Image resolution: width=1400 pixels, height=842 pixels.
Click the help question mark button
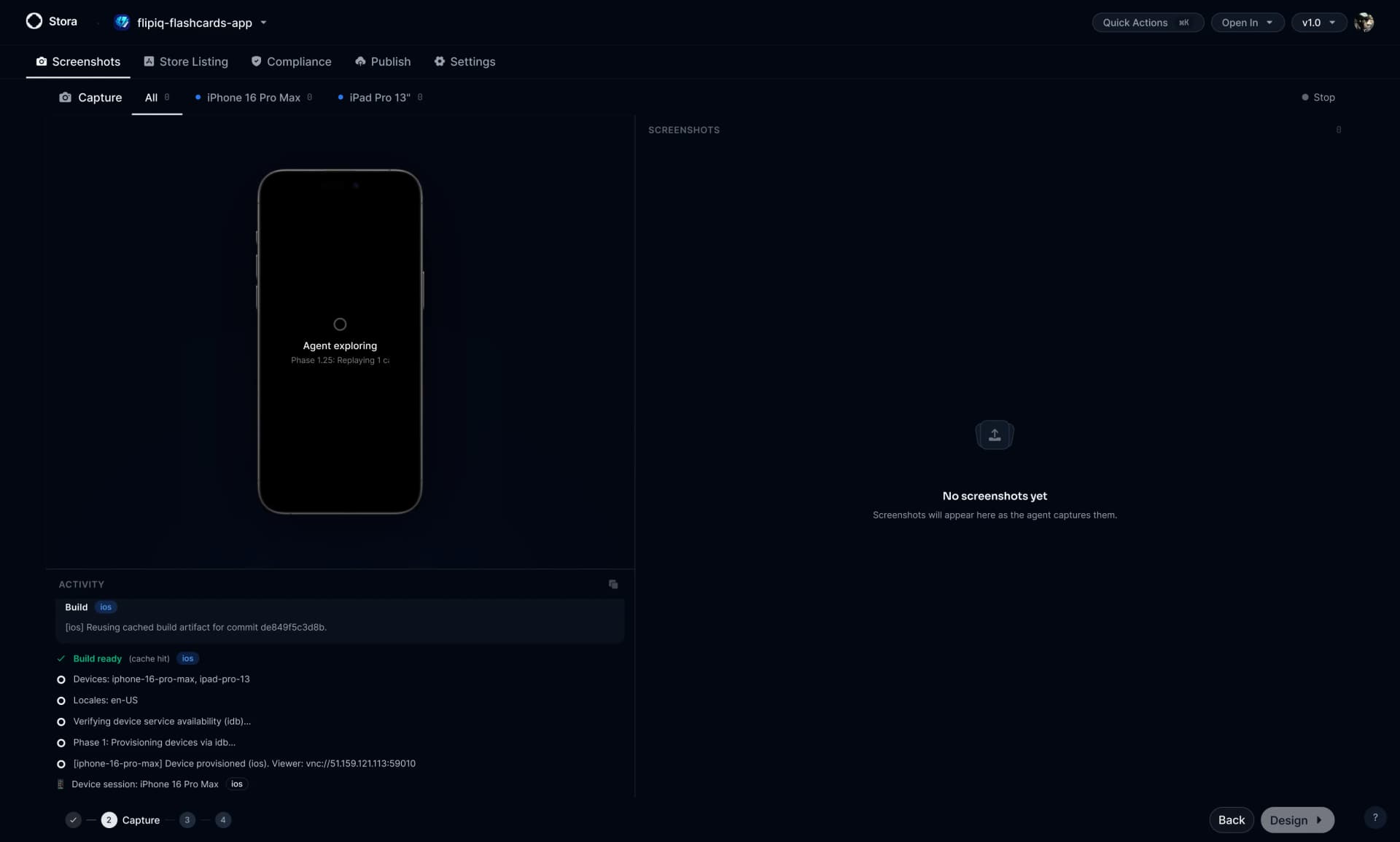(x=1376, y=817)
